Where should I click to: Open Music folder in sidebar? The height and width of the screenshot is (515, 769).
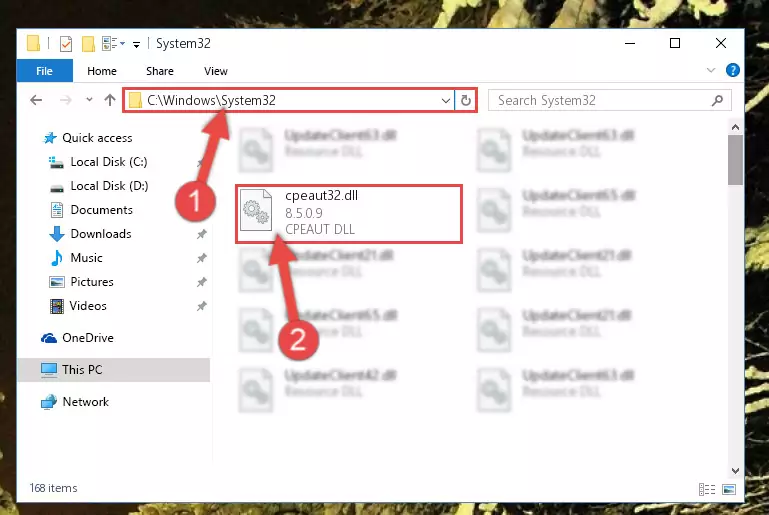pos(86,258)
